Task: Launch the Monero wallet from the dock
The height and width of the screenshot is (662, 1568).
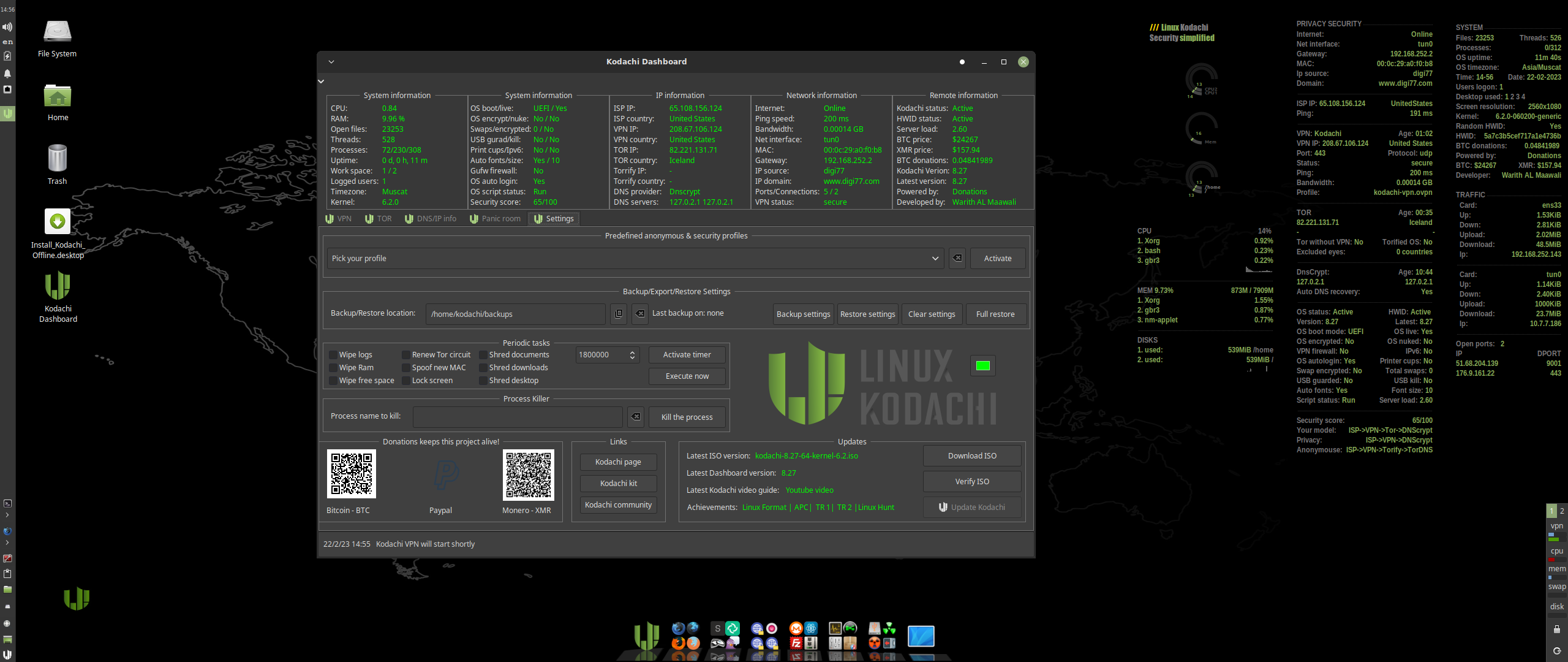Action: [x=796, y=628]
